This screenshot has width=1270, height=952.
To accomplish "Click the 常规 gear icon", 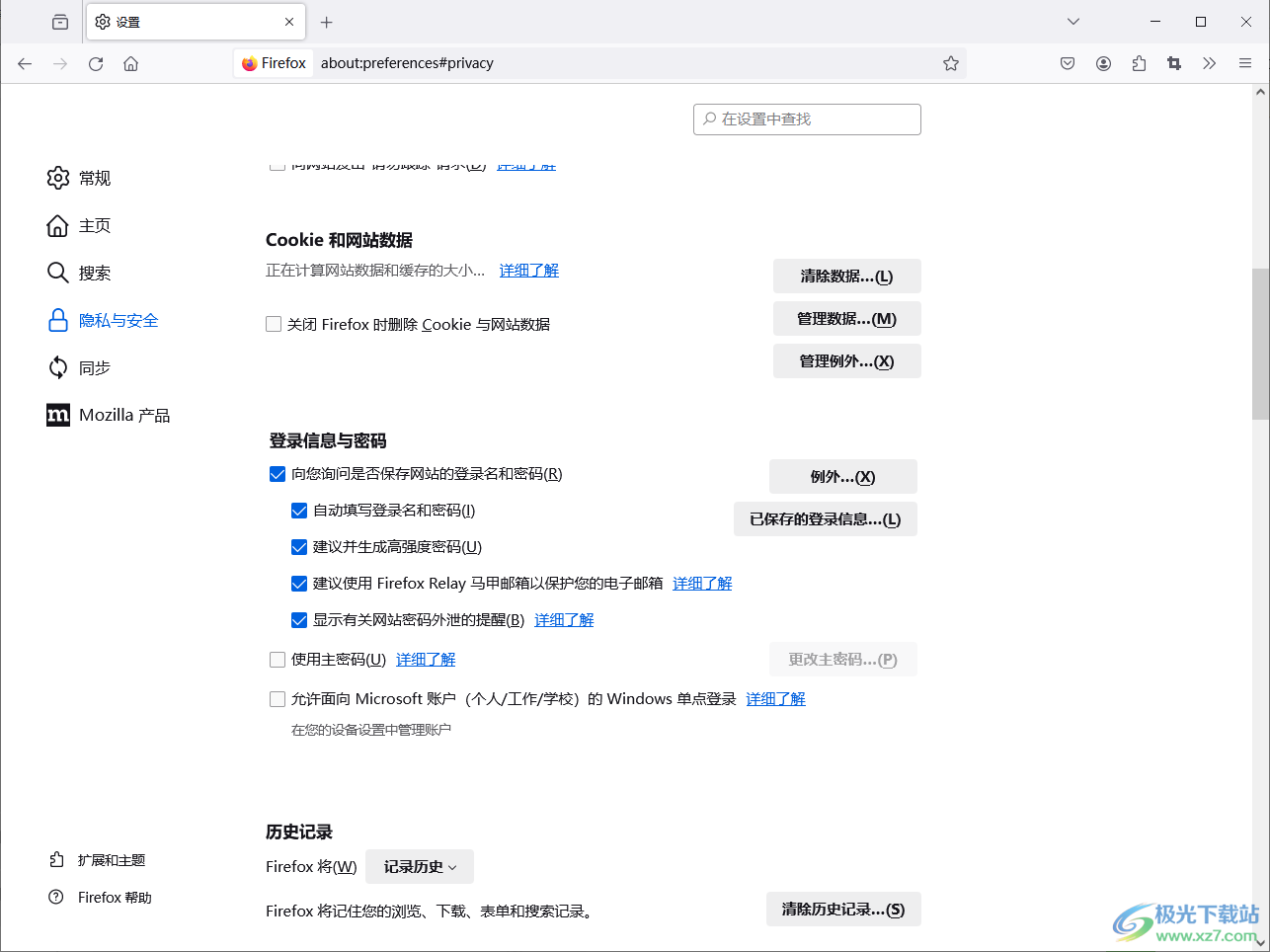I will [x=58, y=178].
